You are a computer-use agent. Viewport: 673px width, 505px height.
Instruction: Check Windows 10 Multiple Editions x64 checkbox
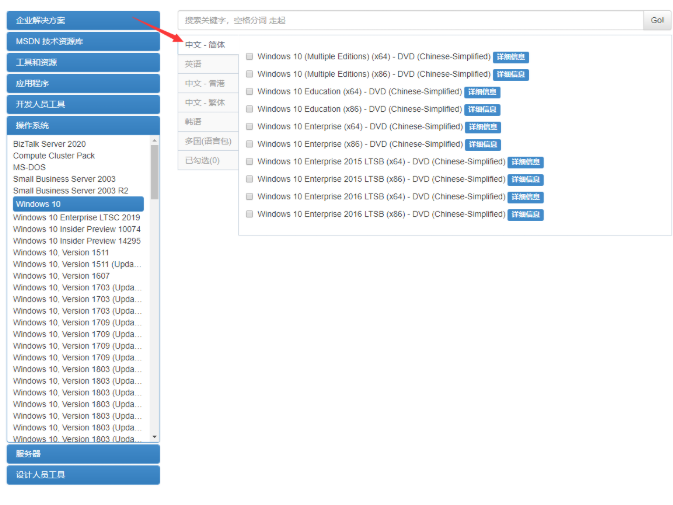tap(249, 57)
